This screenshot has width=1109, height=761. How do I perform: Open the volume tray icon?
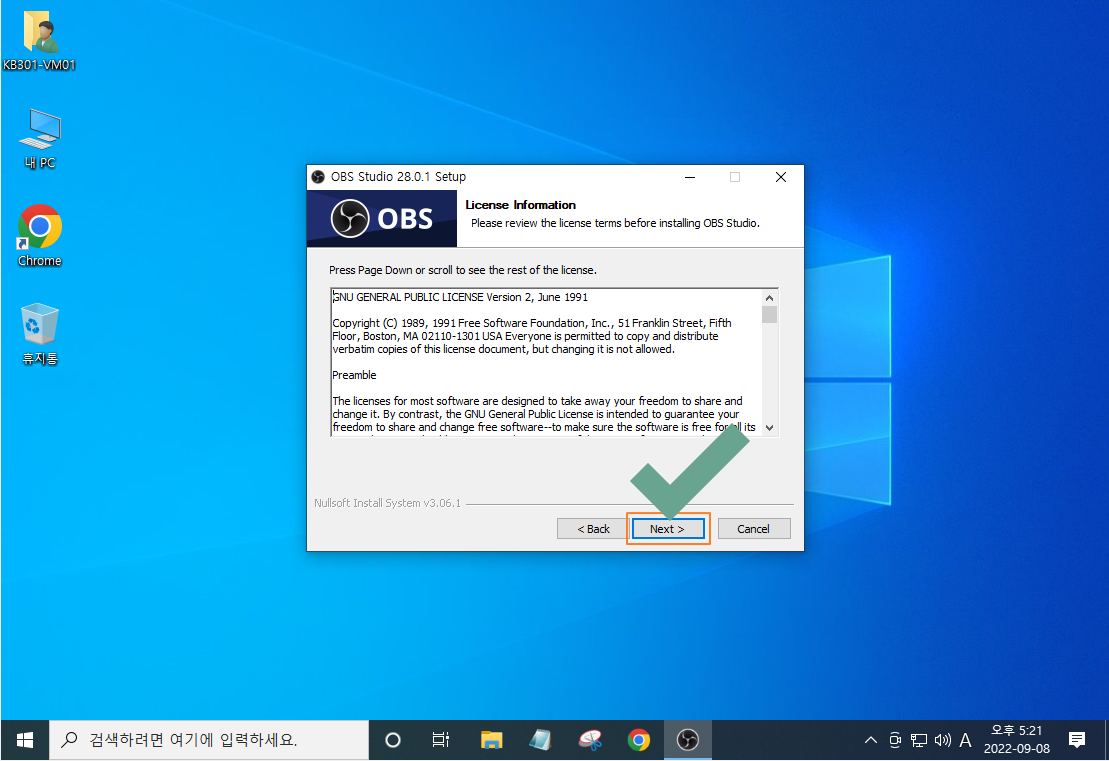942,740
